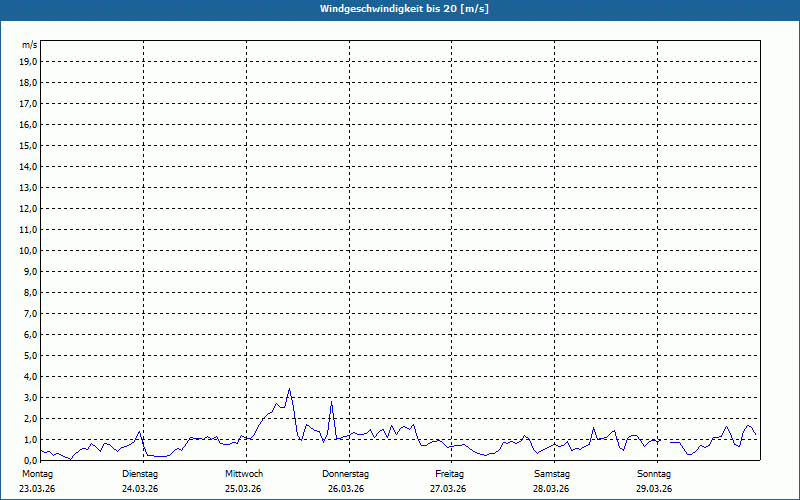Click the date label 29.03.26

(654, 489)
